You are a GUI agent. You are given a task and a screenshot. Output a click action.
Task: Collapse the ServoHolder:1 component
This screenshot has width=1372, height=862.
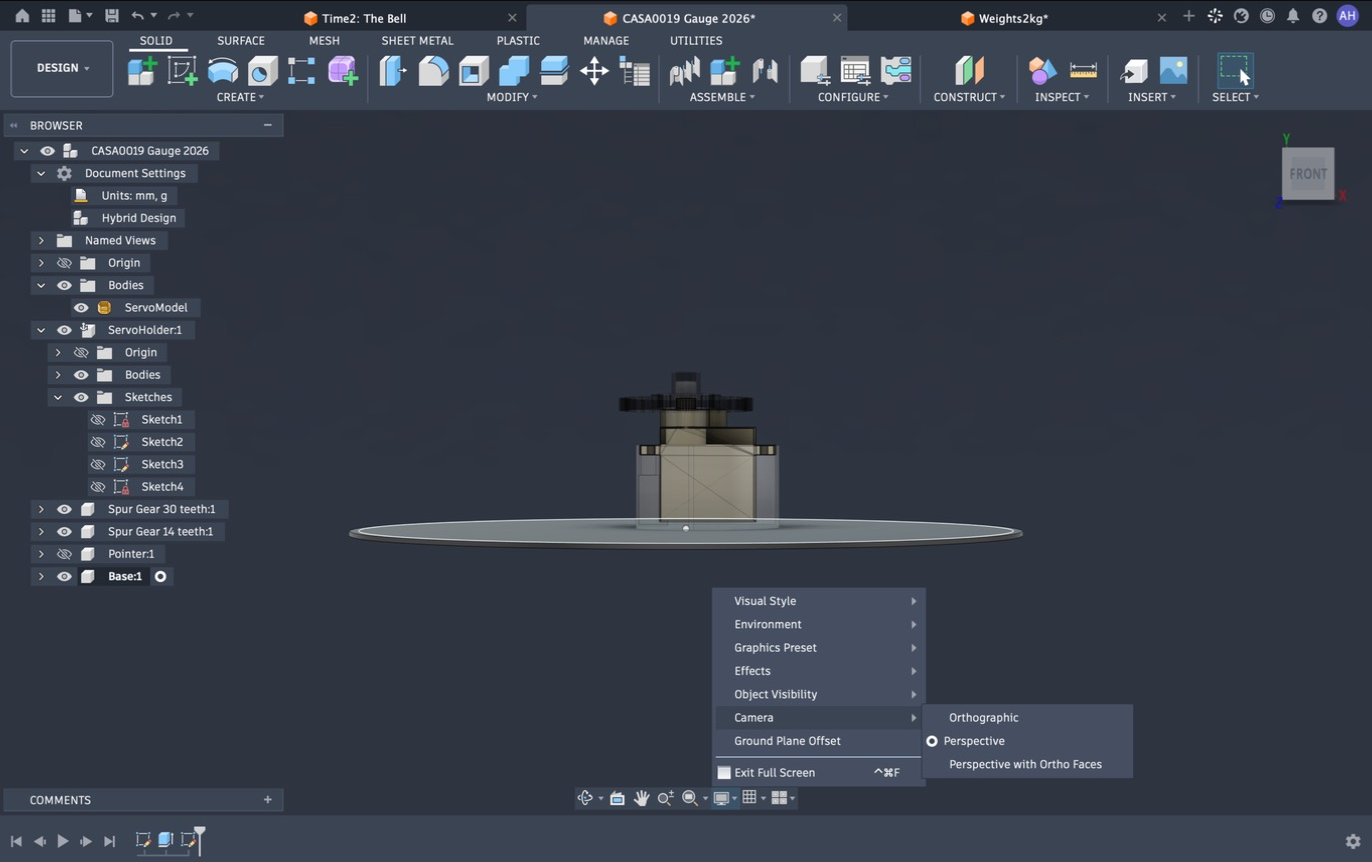pyautogui.click(x=41, y=330)
